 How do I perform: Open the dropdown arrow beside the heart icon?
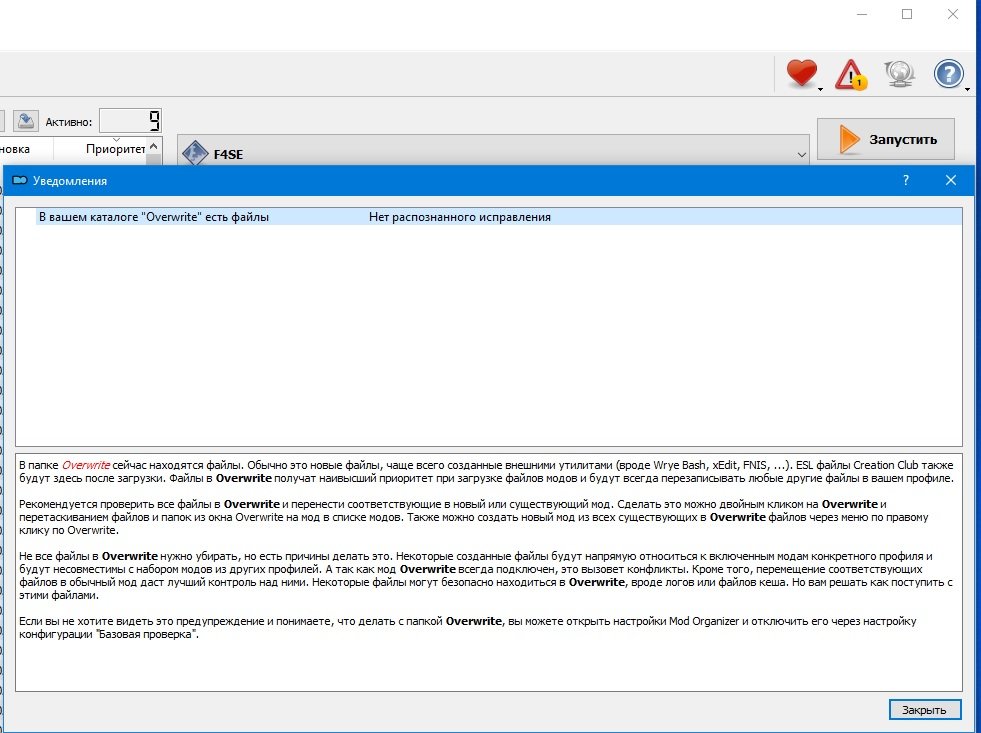821,89
